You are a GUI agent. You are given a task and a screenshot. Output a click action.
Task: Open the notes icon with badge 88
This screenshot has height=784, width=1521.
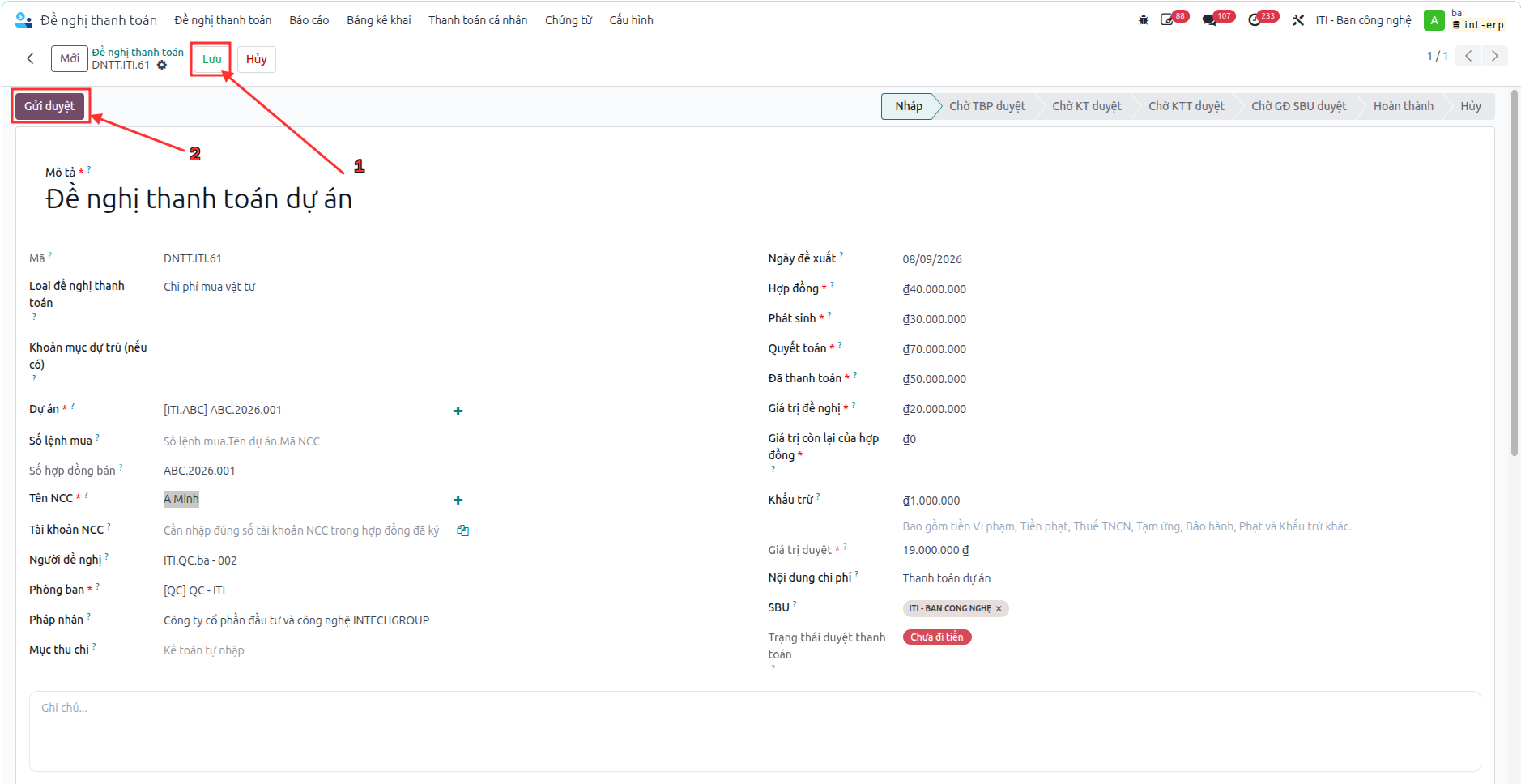[1167, 20]
